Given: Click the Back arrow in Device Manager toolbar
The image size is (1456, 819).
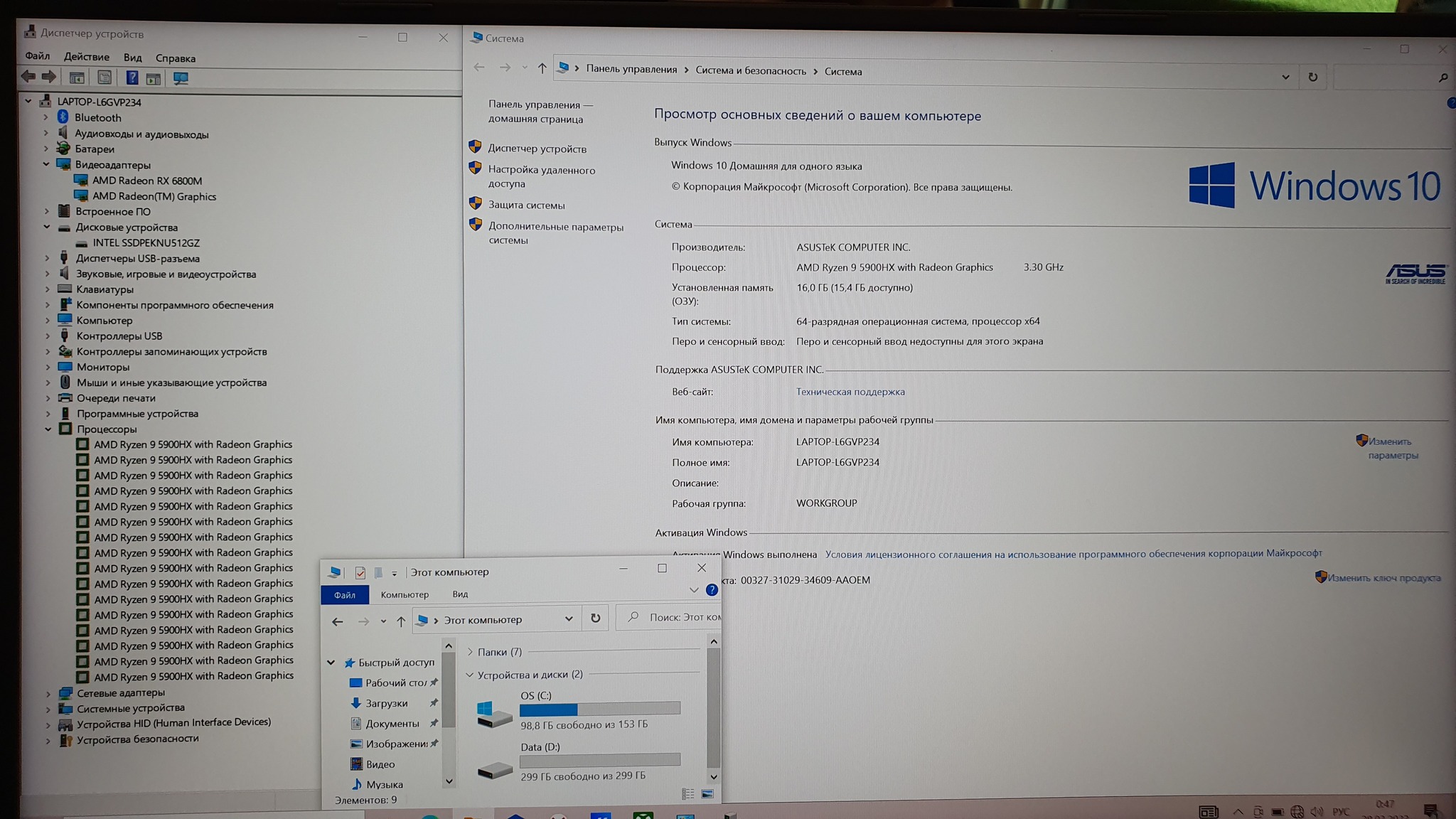Looking at the screenshot, I should (28, 77).
